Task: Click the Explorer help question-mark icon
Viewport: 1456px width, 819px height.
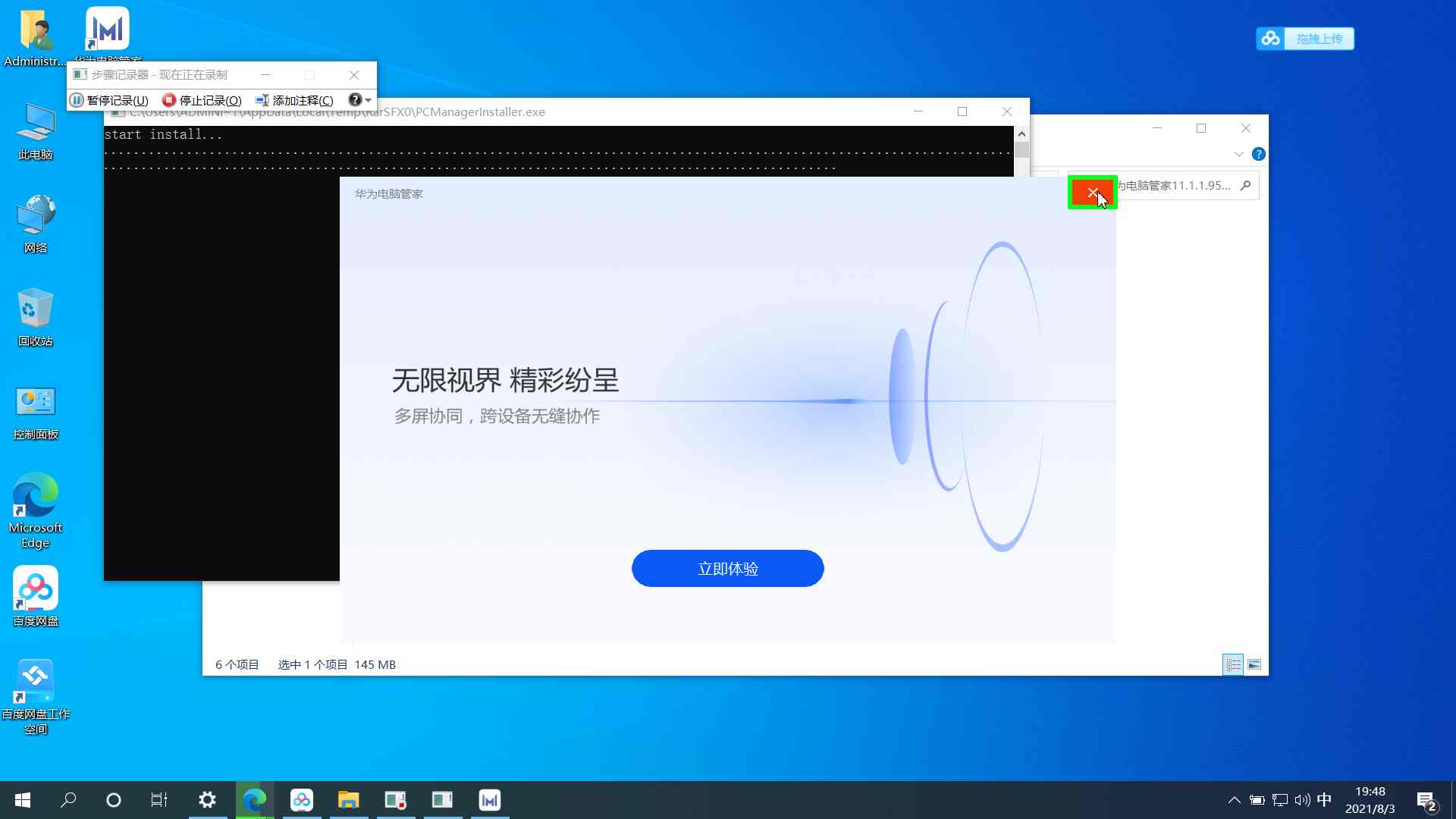Action: tap(1259, 153)
